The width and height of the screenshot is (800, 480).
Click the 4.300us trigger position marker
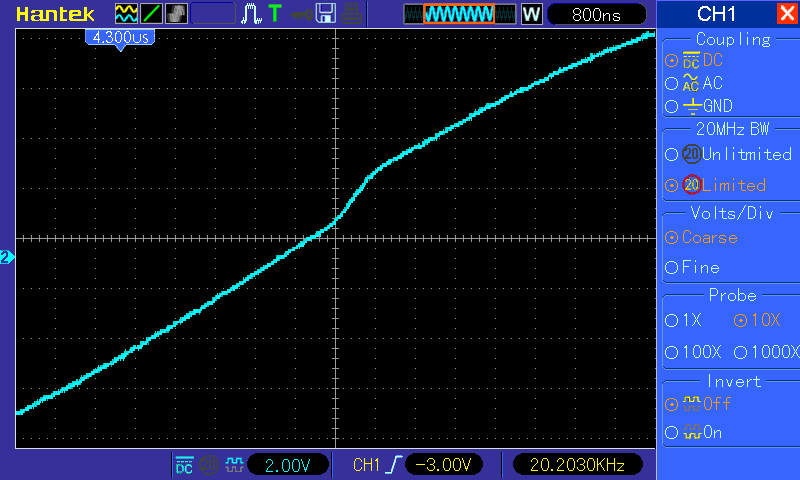(x=120, y=39)
